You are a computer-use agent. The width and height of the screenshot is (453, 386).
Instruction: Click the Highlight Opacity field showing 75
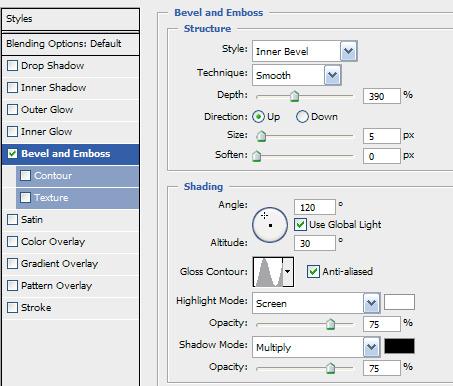[x=382, y=324]
